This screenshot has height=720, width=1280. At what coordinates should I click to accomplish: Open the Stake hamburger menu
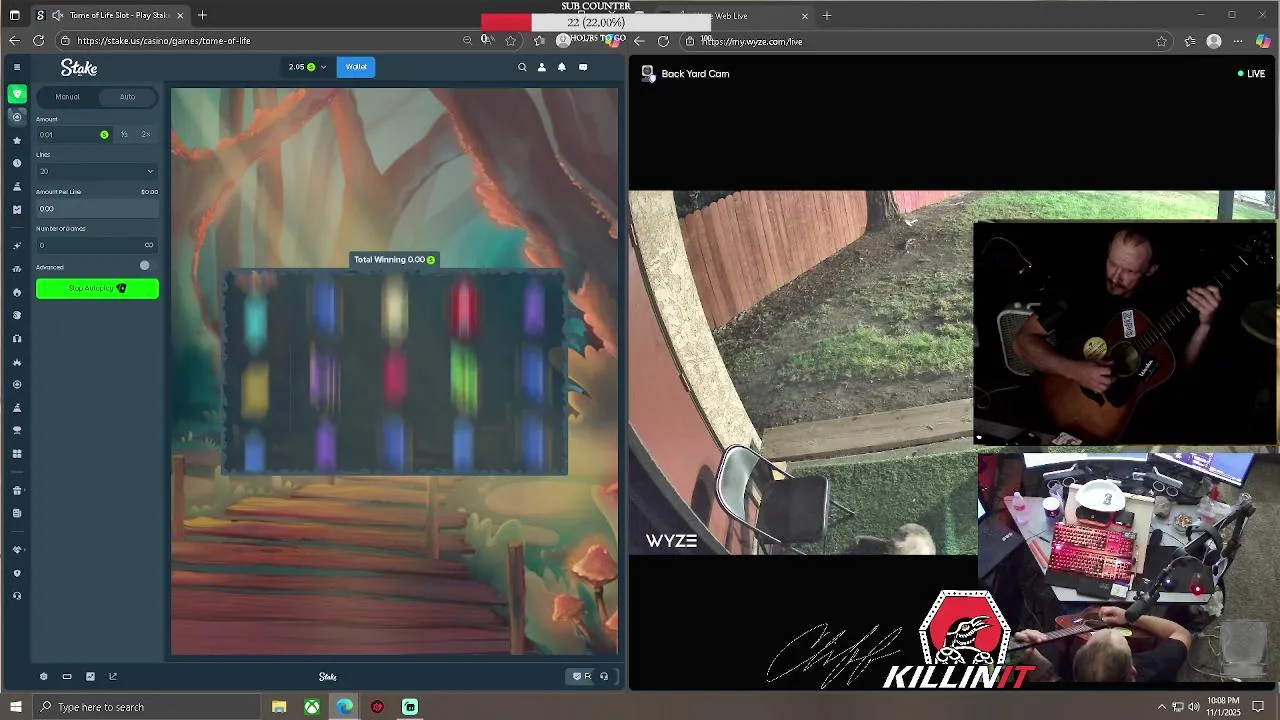coord(17,67)
